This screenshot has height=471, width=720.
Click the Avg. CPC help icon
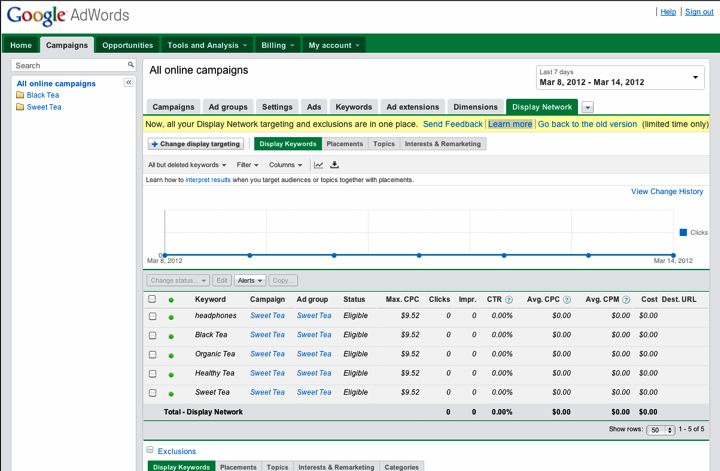click(567, 300)
